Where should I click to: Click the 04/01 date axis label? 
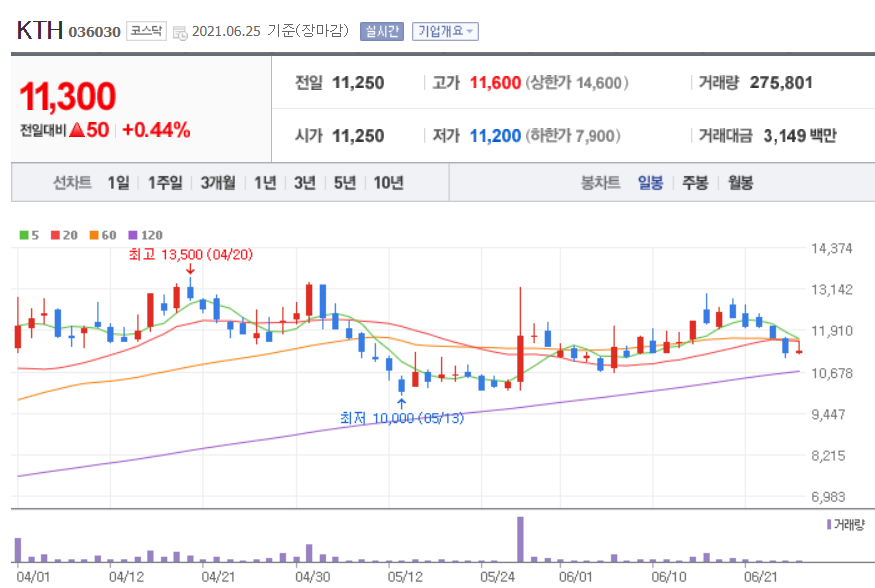pos(33,576)
